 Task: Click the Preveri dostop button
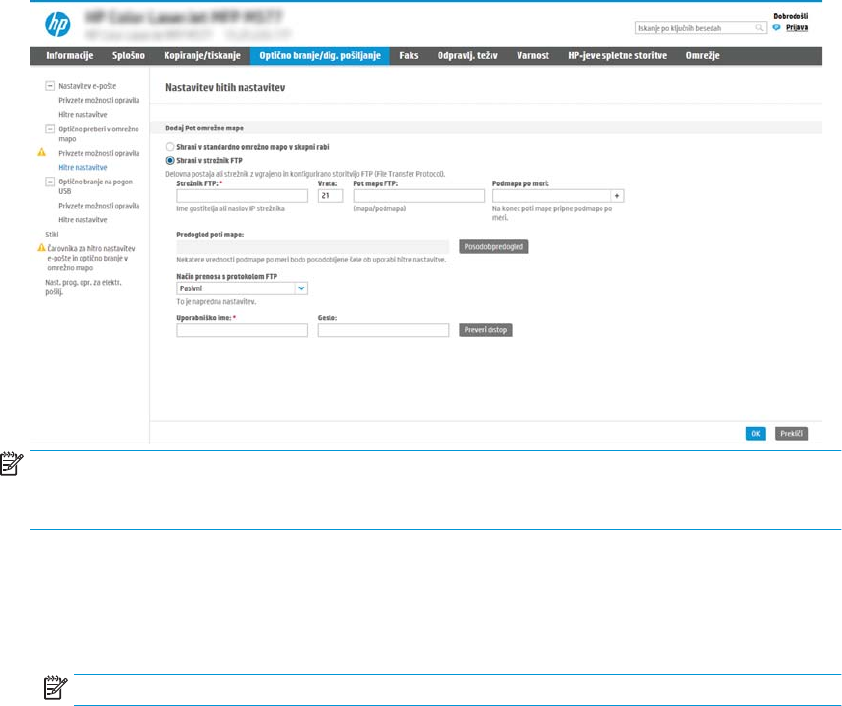click(486, 330)
